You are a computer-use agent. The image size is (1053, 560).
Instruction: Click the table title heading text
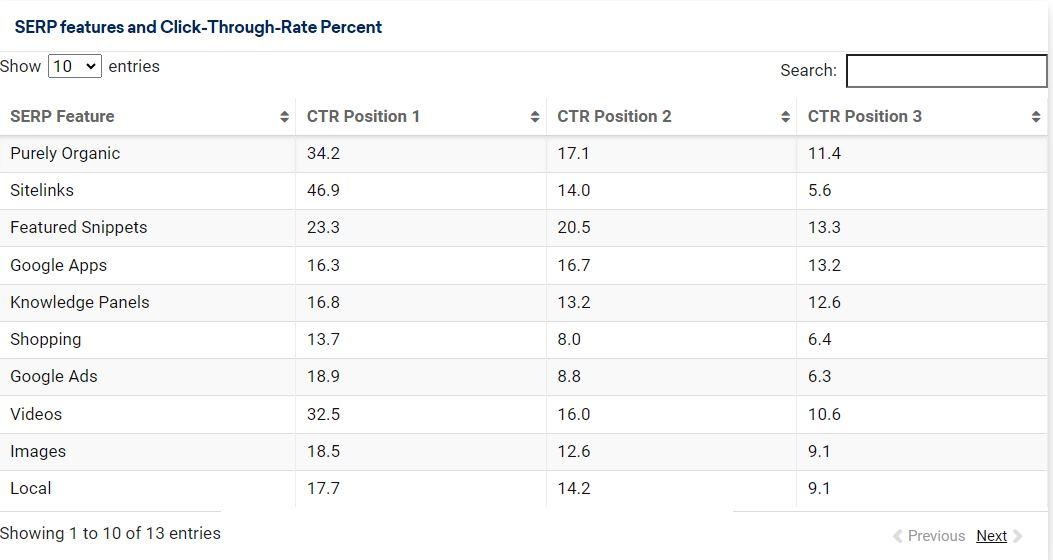198,27
